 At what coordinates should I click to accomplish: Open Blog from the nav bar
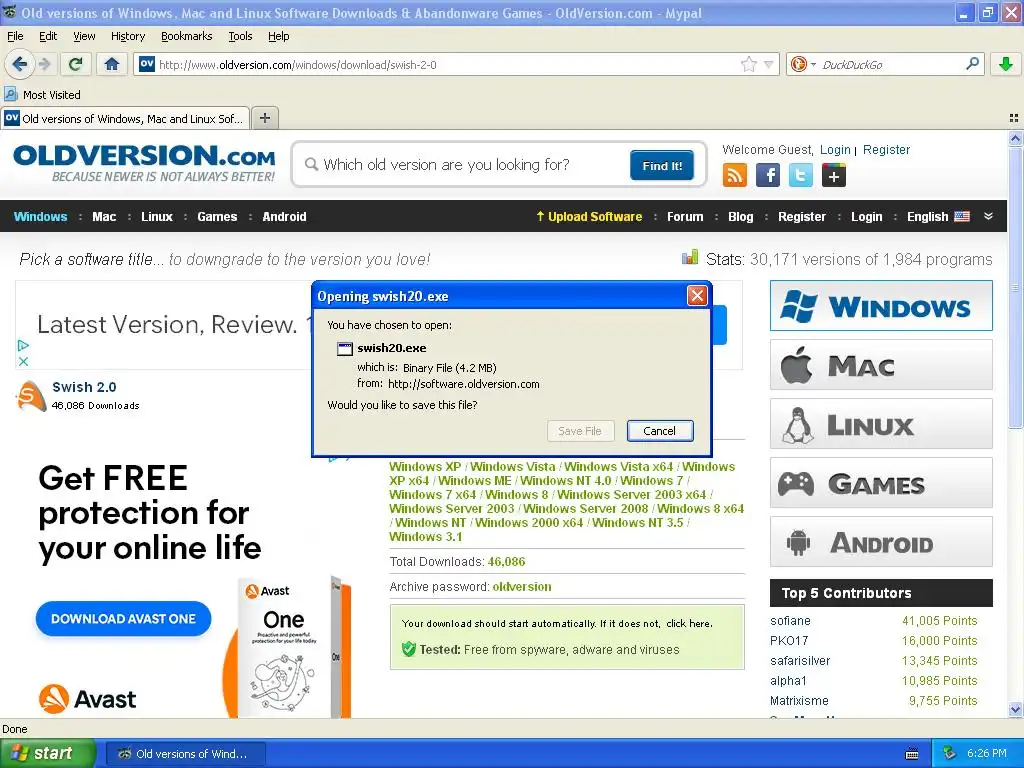tap(741, 216)
